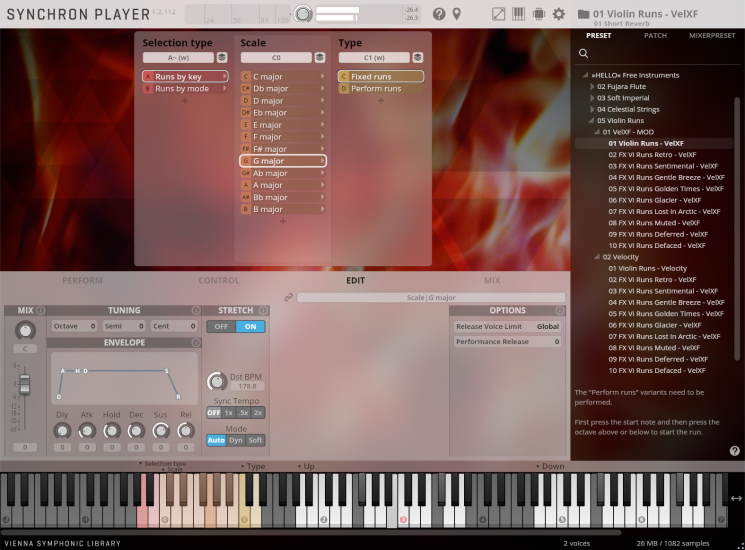Collapse the 05 Violin Runs folder
The width and height of the screenshot is (745, 550).
point(592,120)
